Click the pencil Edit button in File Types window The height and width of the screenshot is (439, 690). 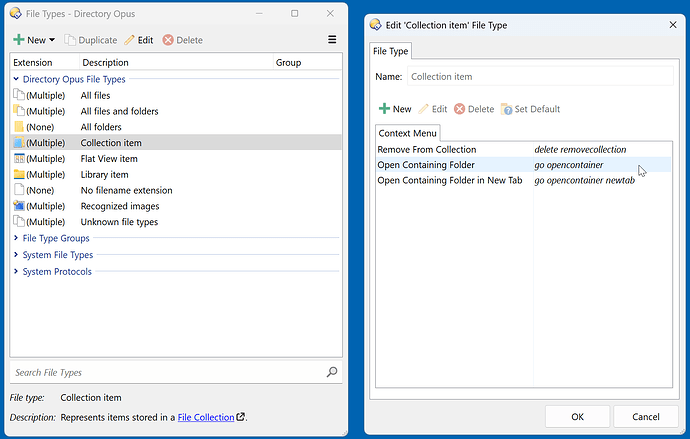tap(138, 40)
